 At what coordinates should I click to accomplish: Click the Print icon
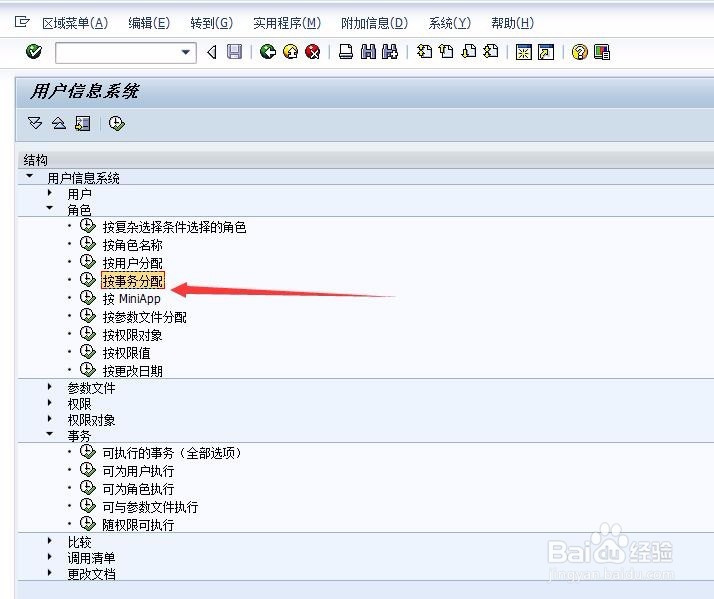tap(346, 52)
